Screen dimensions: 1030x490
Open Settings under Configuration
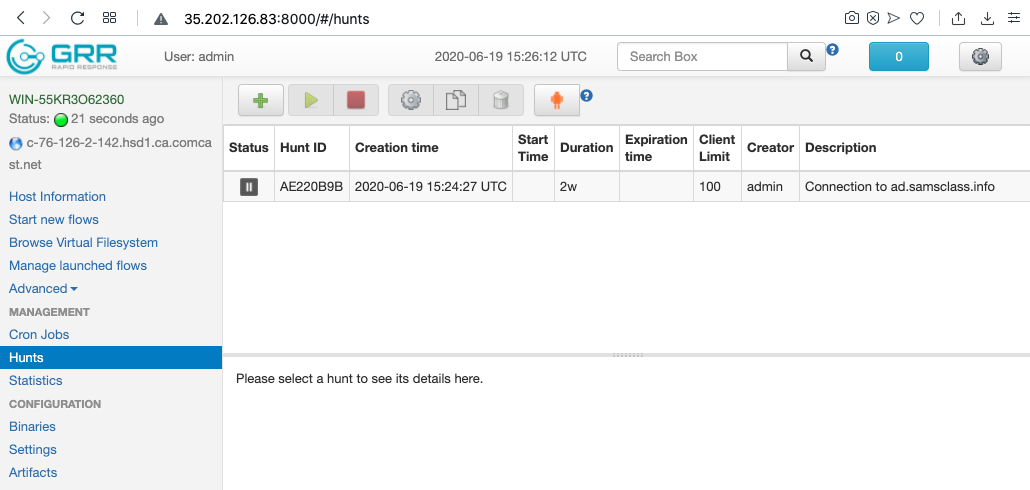[33, 449]
